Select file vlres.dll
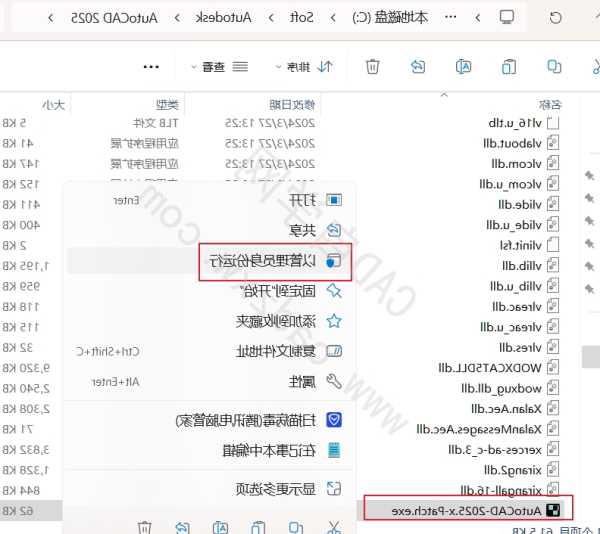This screenshot has width=600, height=534. click(520, 347)
